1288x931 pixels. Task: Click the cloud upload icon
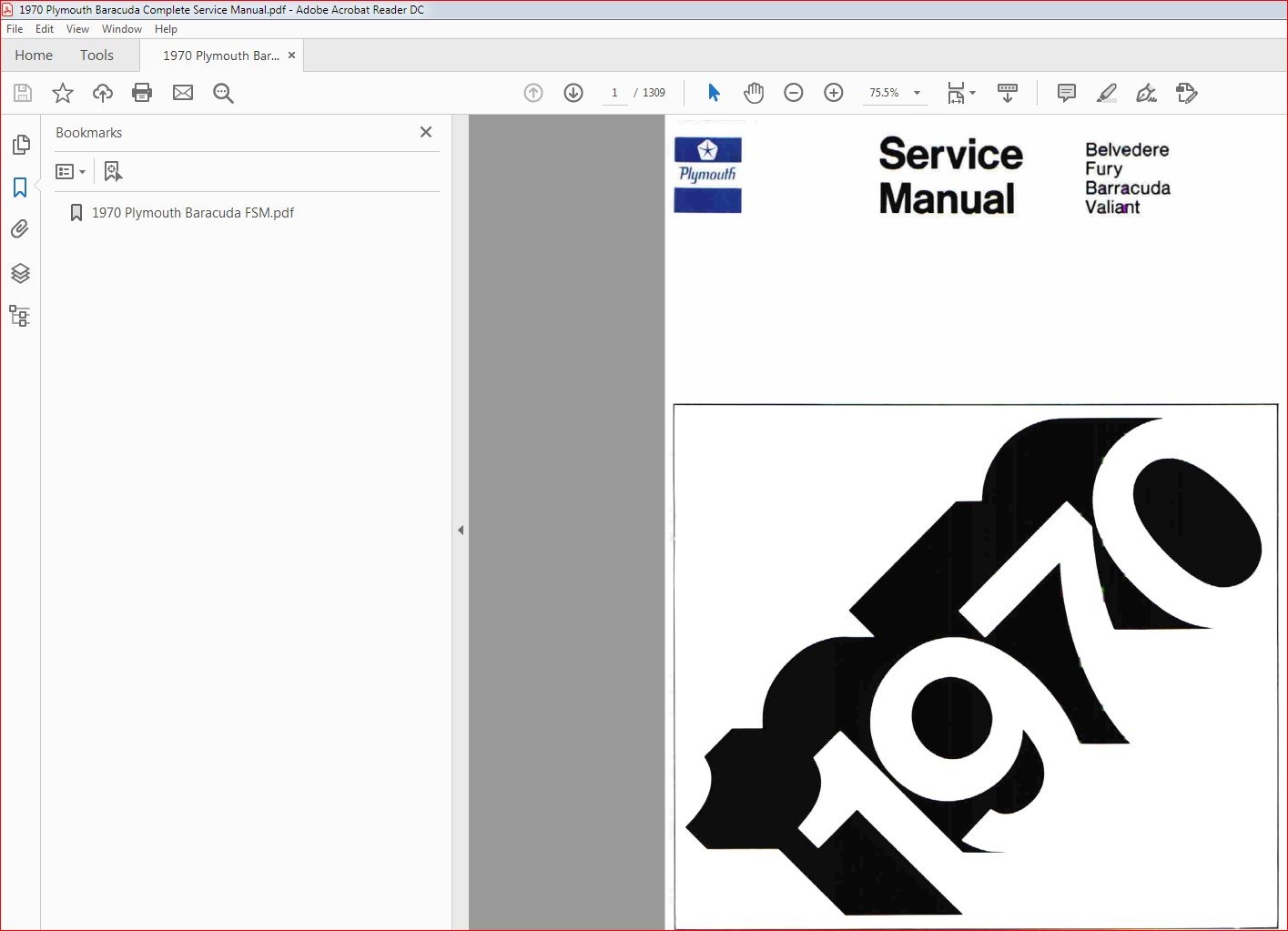(x=103, y=93)
